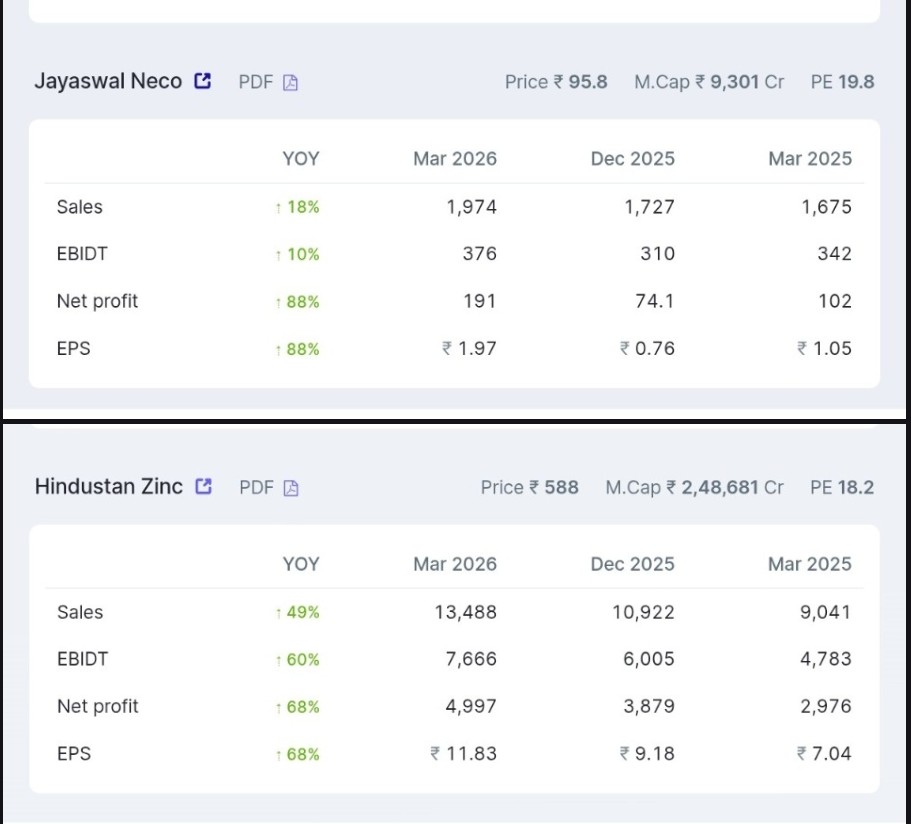The width and height of the screenshot is (911, 824).
Task: Open Jayaswal Neco via its external link icon
Action: [x=204, y=81]
